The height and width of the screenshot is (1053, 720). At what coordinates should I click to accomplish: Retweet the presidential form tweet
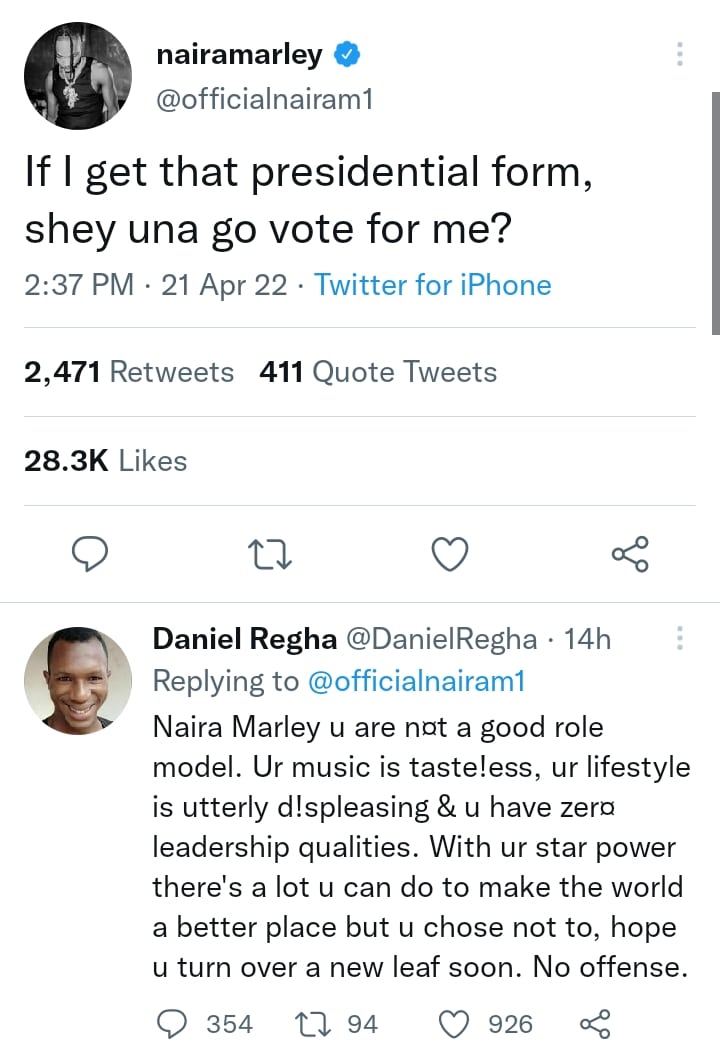[x=270, y=553]
